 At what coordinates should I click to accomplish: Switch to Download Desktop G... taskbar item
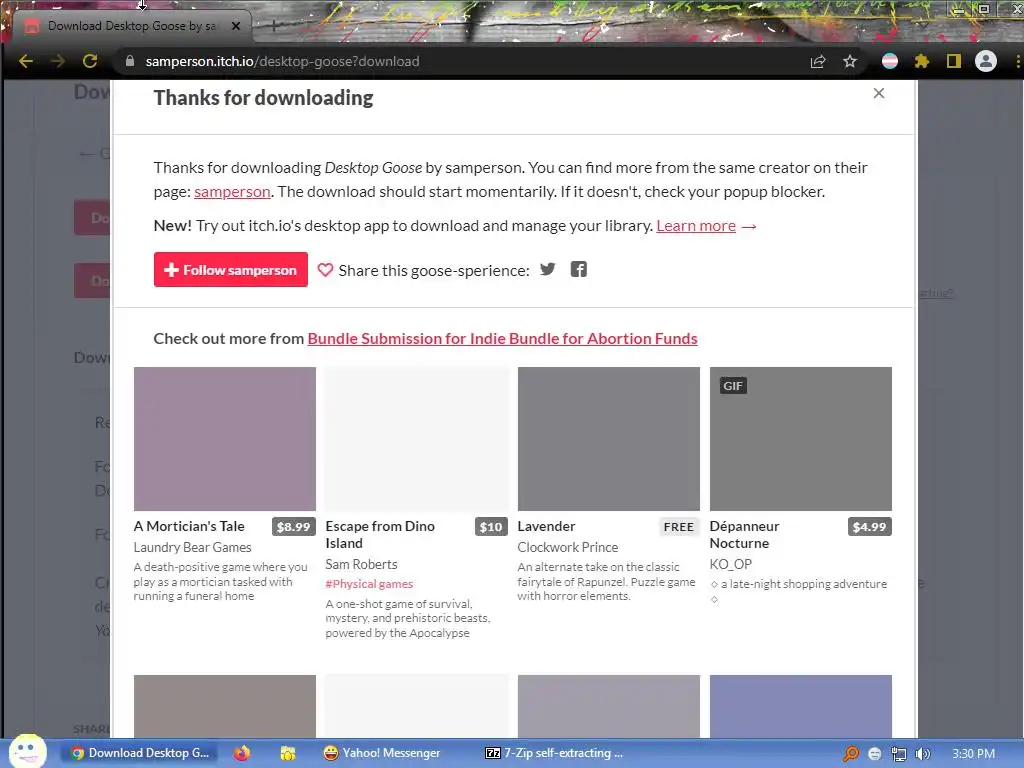[x=140, y=753]
